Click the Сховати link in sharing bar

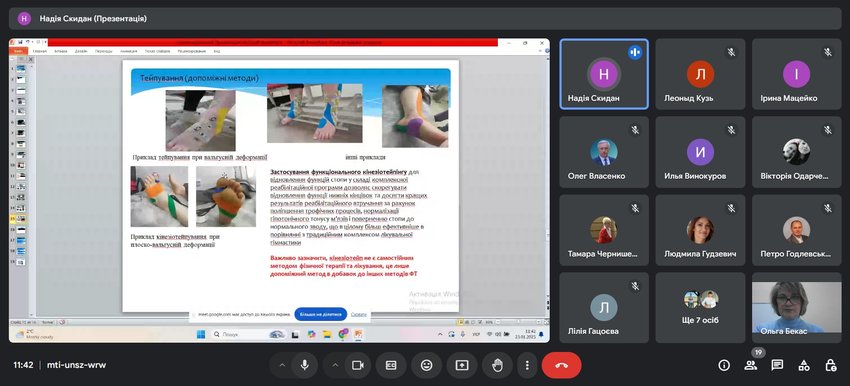click(359, 314)
